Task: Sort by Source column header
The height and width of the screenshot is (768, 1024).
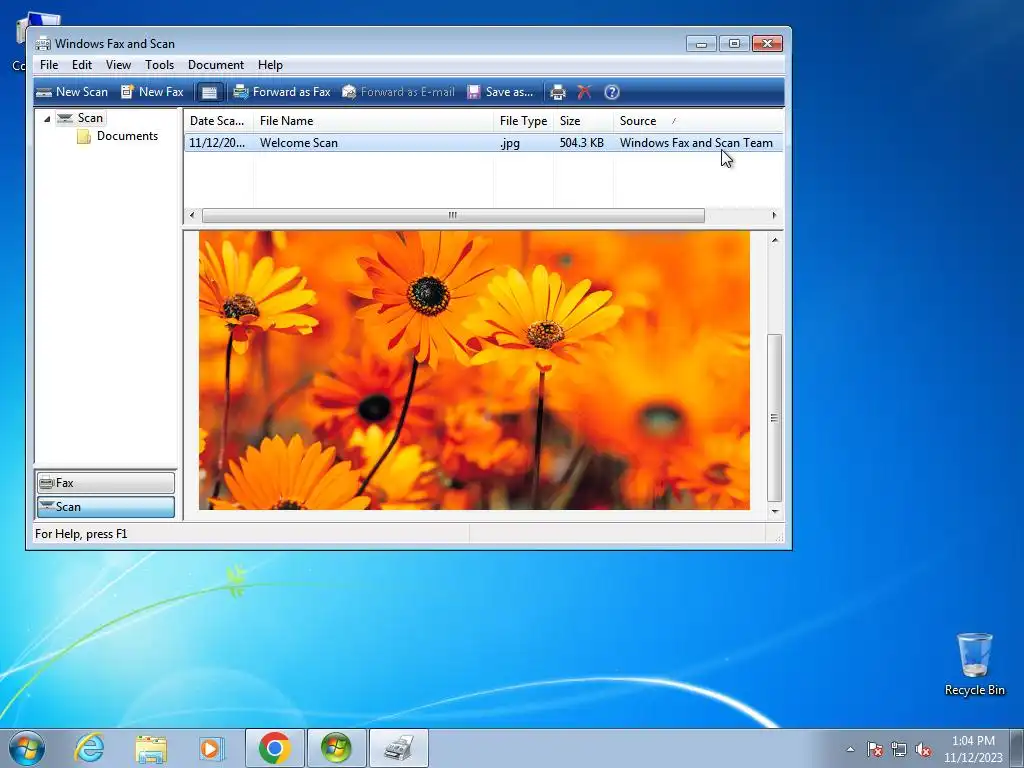Action: (x=697, y=121)
